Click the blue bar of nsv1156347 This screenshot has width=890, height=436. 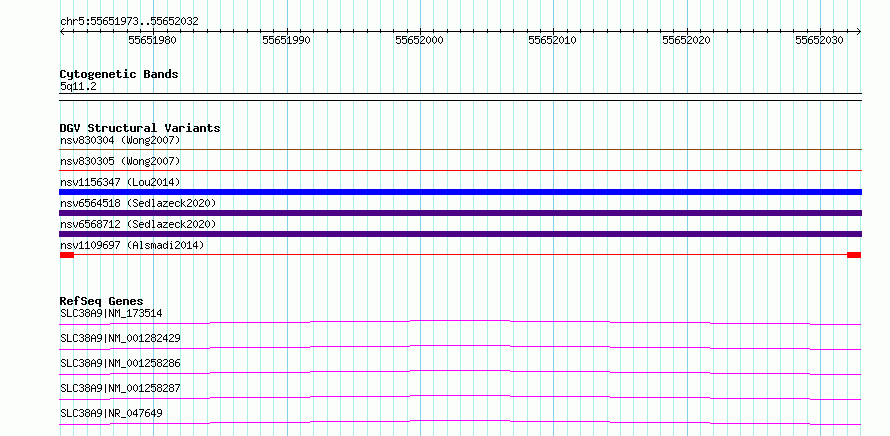point(460,192)
